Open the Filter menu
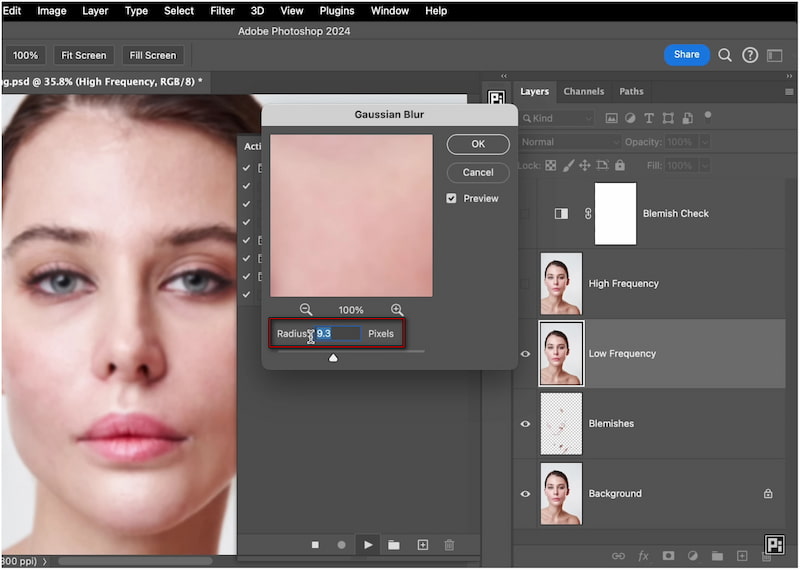800x570 pixels. click(x=220, y=11)
